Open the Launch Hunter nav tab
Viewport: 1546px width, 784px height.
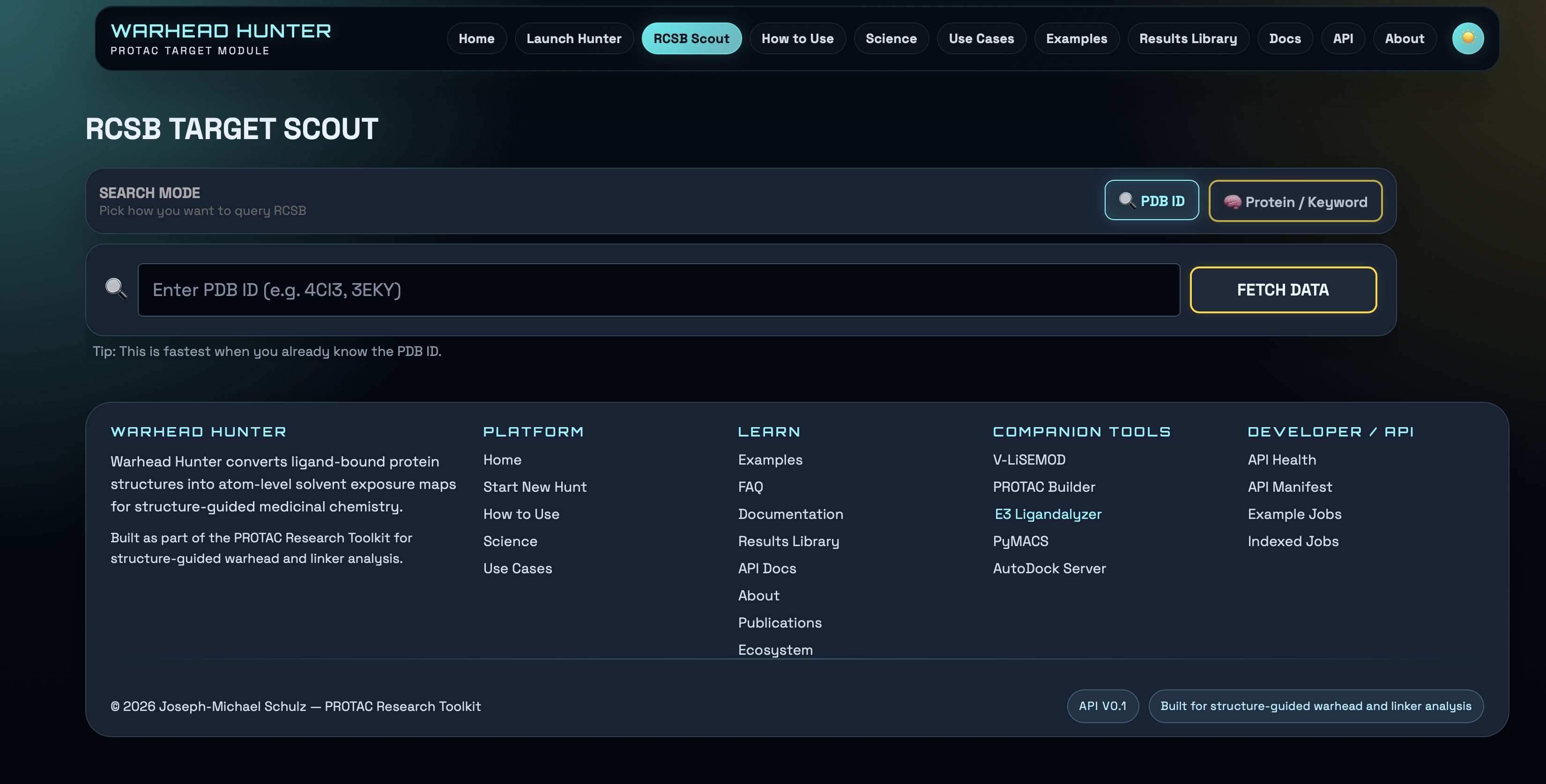tap(574, 38)
